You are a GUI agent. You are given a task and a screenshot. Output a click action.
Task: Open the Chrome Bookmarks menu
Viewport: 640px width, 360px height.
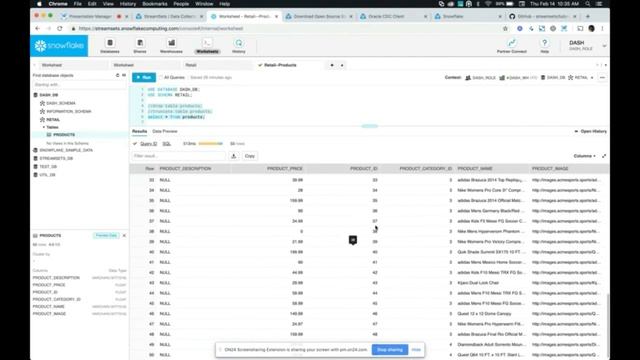point(155,4)
